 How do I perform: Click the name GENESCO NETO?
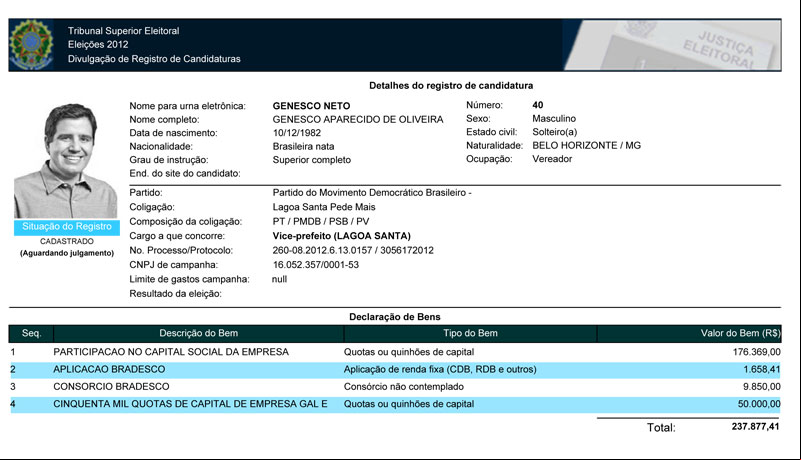311,106
